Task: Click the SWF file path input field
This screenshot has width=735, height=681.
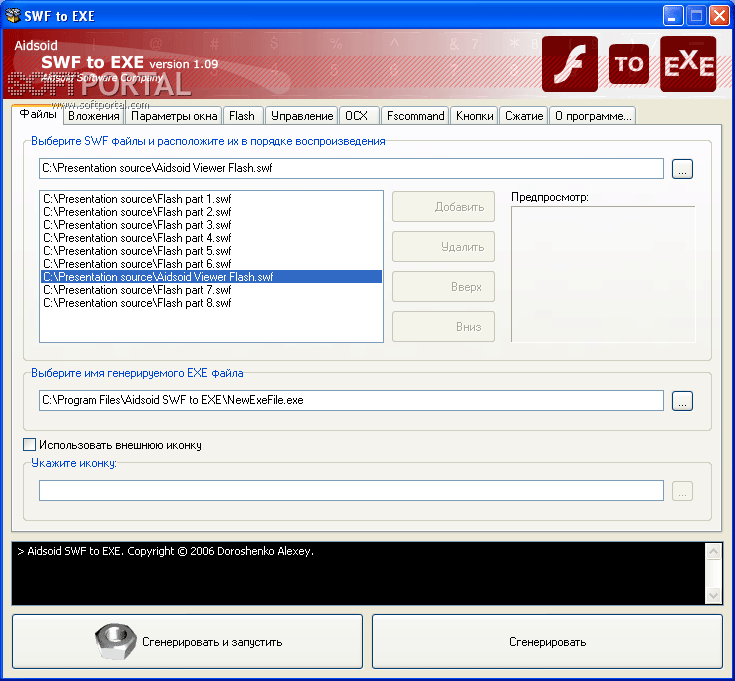Action: [x=351, y=168]
